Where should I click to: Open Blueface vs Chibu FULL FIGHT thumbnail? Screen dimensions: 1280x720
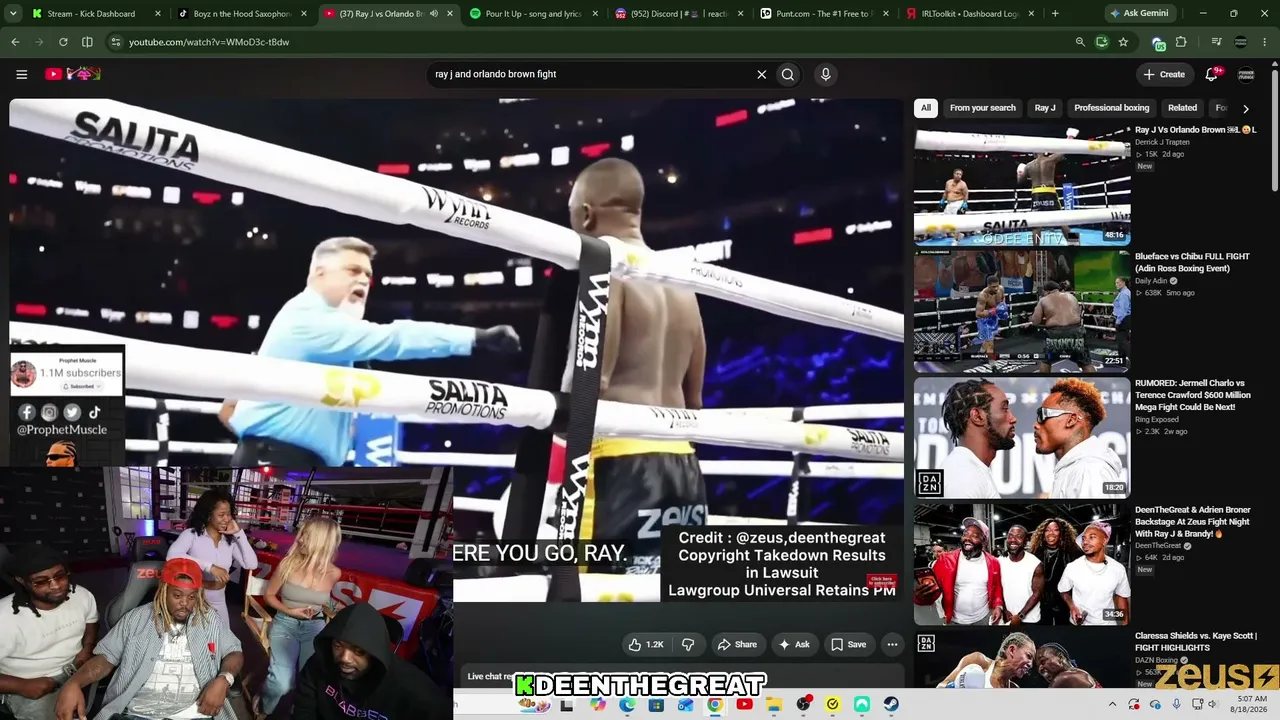tap(1022, 310)
